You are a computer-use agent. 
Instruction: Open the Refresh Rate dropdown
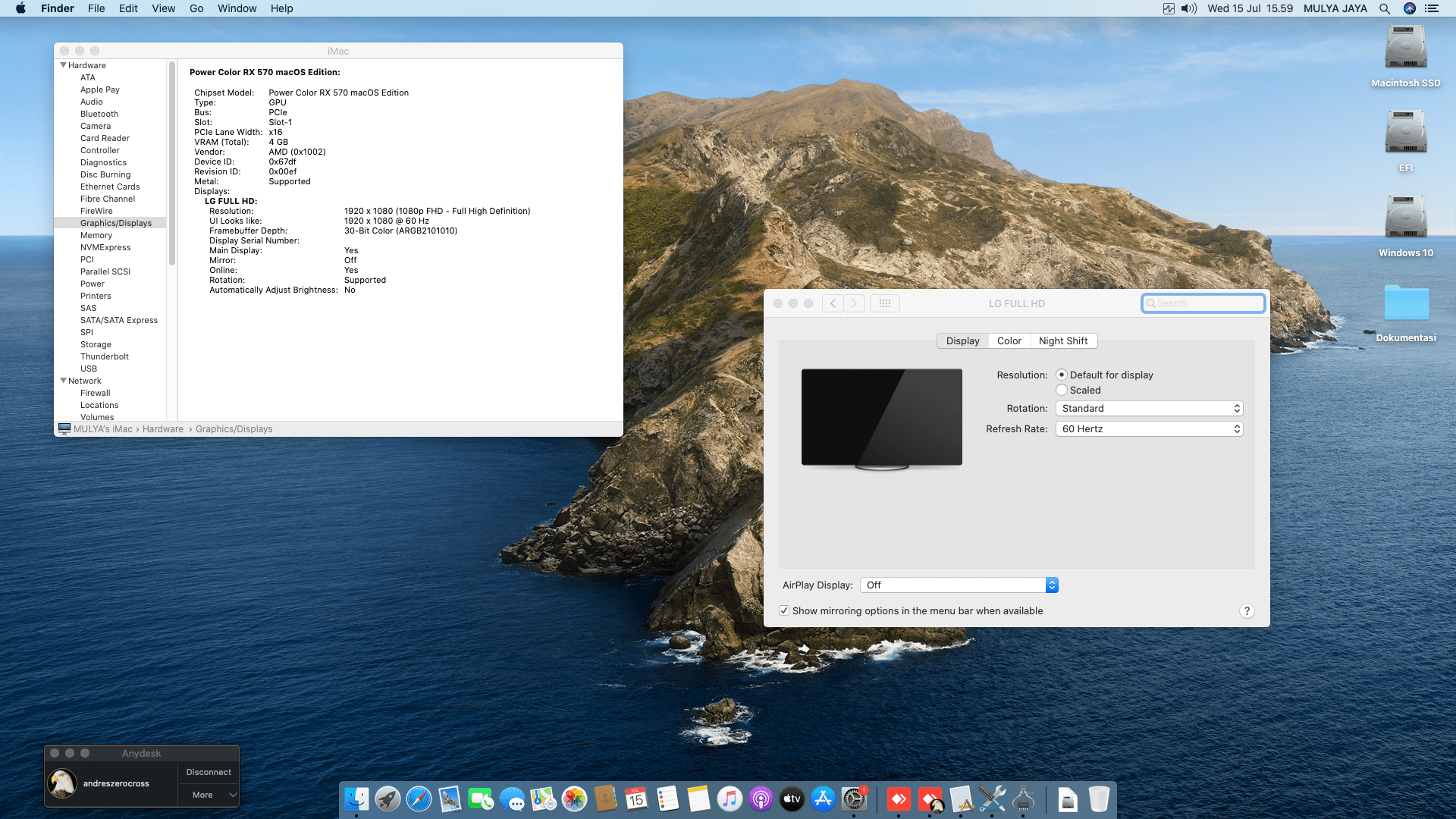(x=1149, y=428)
